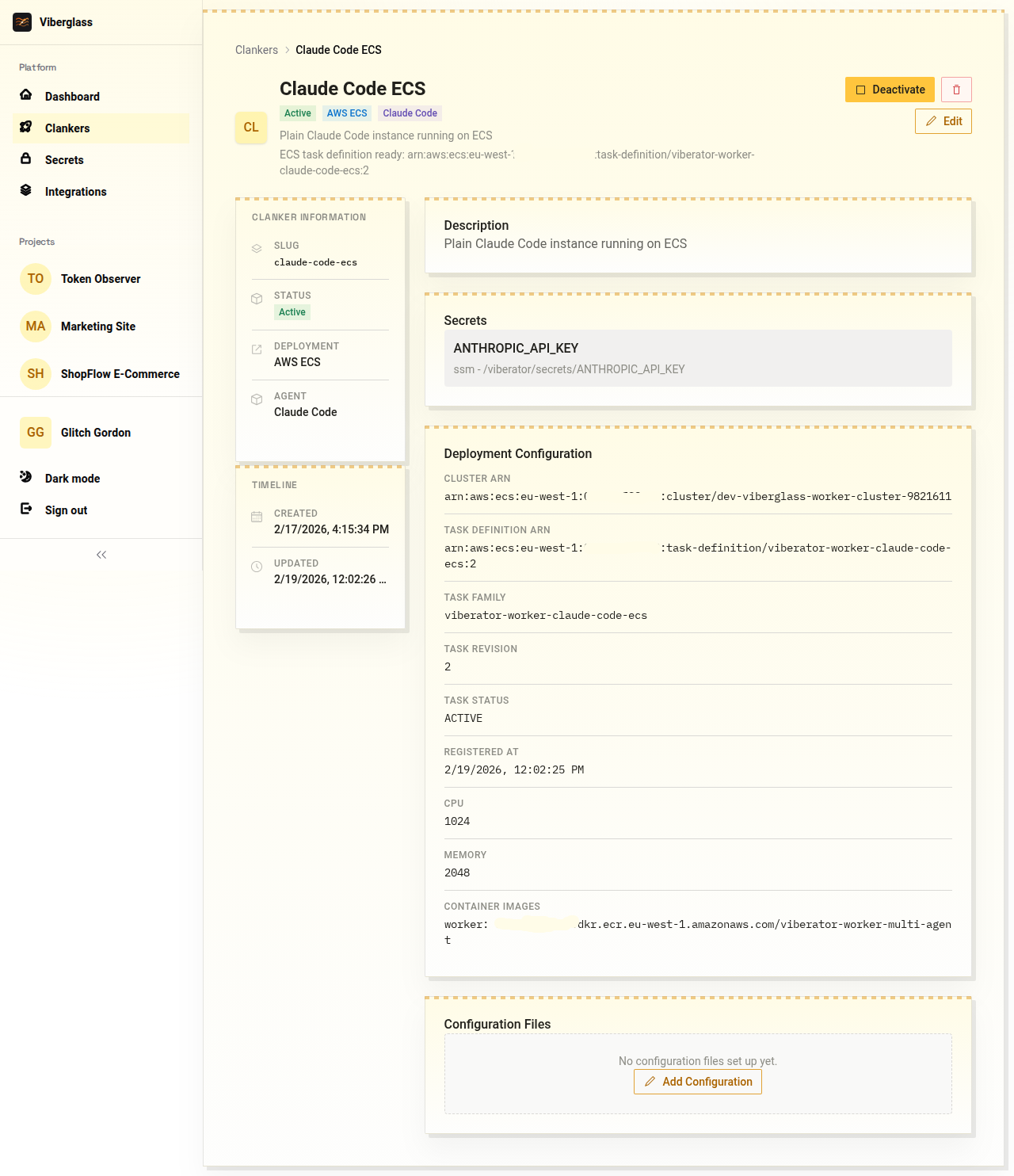Select the ANTHROPIC_API_KEY secret entry

point(697,358)
